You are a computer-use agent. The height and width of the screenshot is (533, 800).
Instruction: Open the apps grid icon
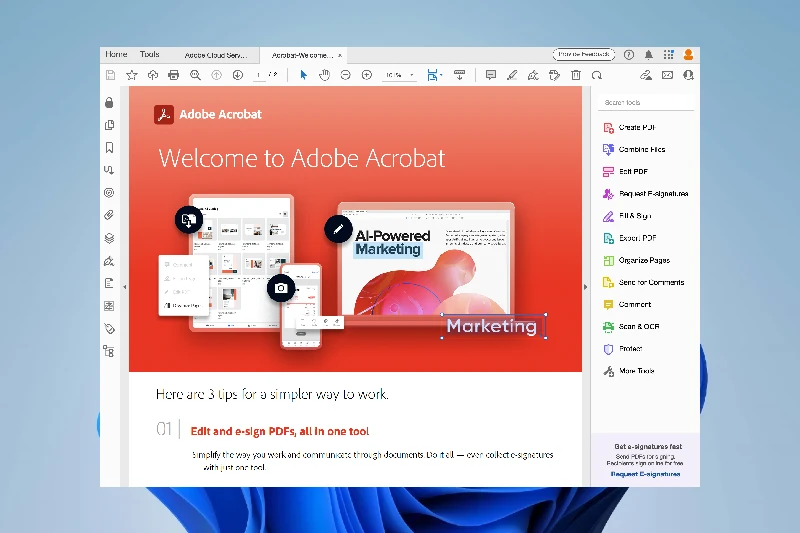point(668,55)
